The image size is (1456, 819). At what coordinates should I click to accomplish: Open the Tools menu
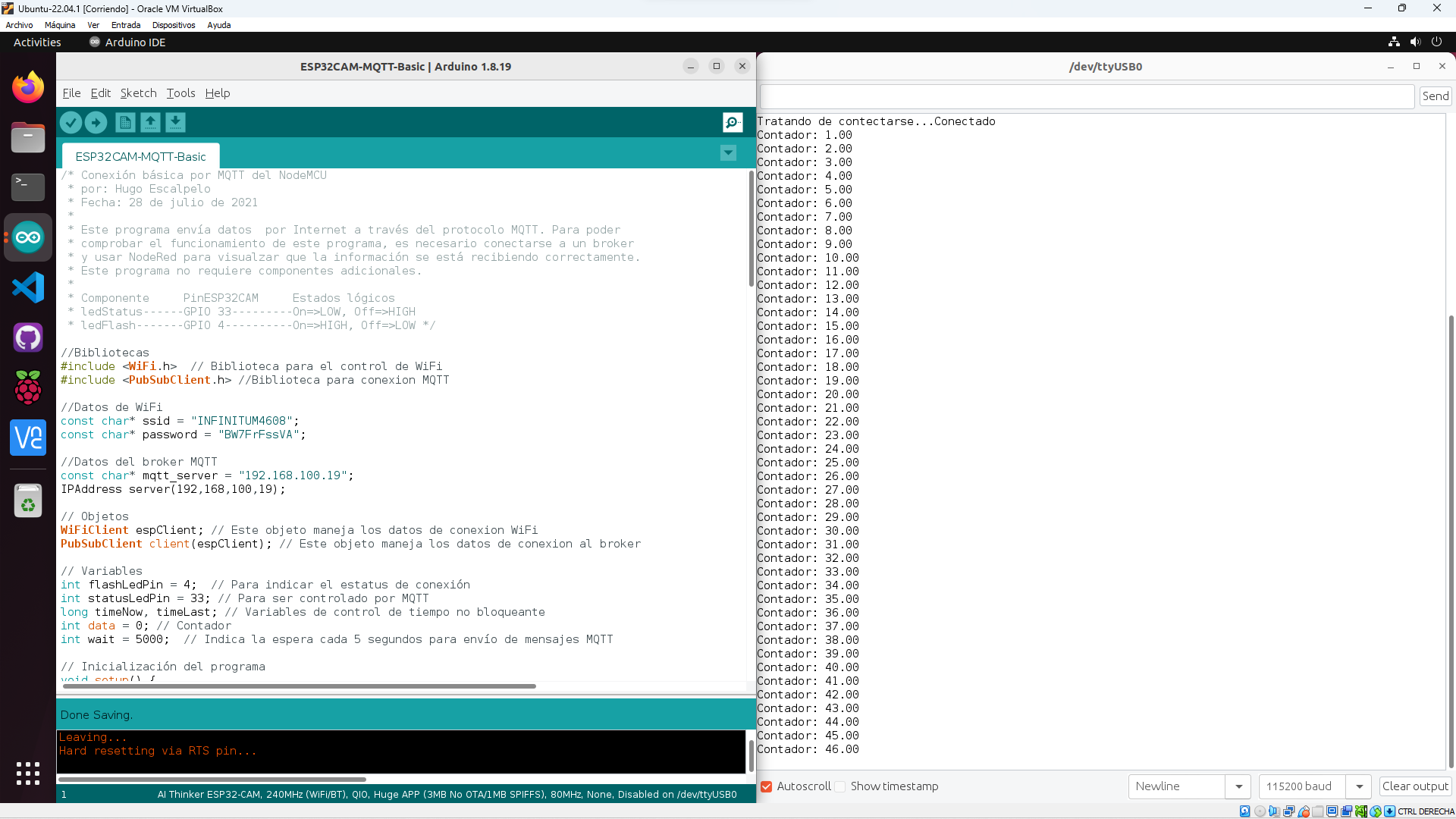pos(180,93)
